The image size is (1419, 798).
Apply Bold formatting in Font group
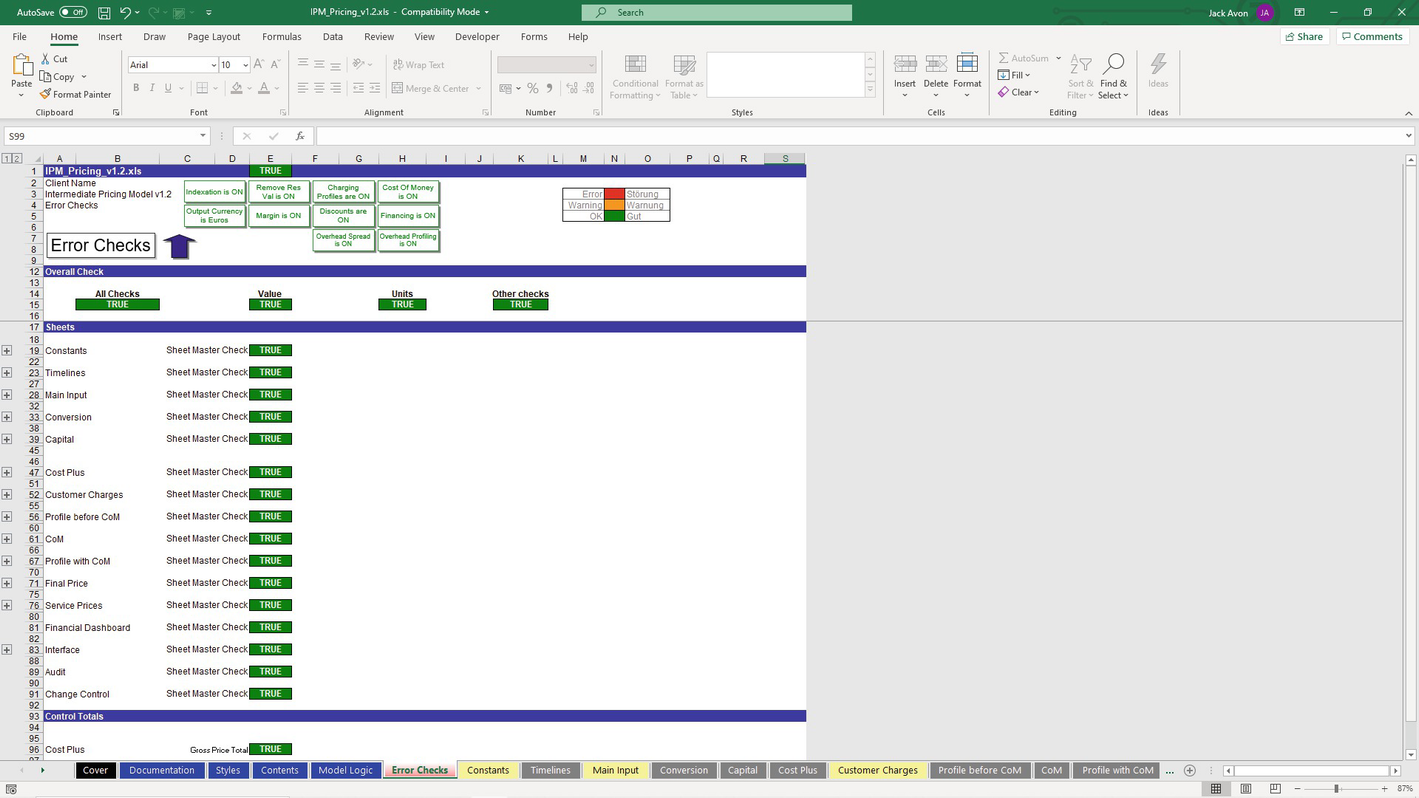[136, 88]
